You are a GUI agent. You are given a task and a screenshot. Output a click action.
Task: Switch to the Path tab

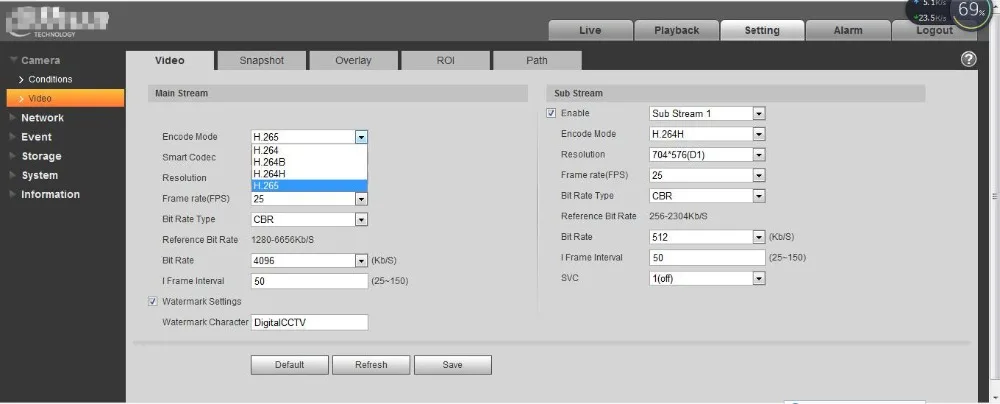(537, 61)
